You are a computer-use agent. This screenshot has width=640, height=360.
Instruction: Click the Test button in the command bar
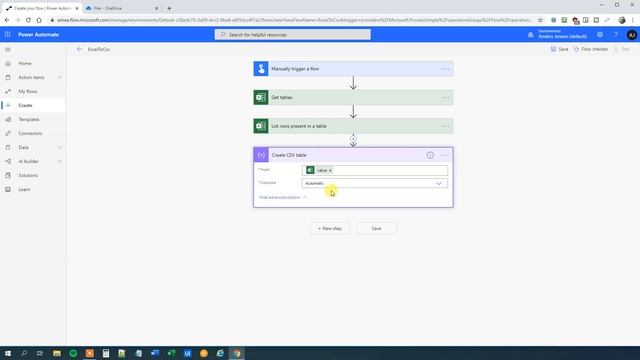click(x=622, y=49)
